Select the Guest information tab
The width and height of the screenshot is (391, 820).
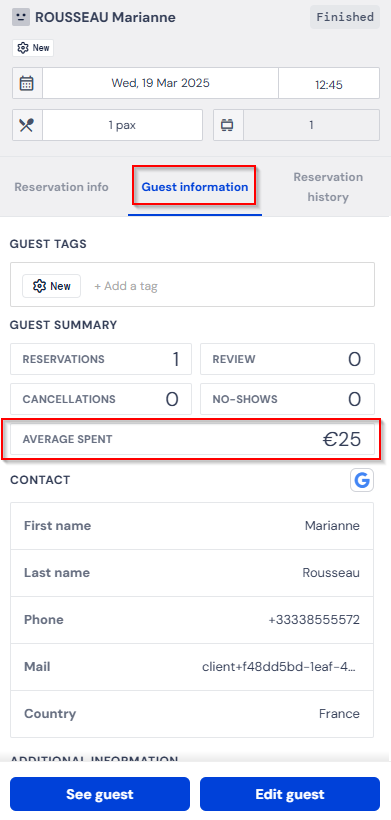click(x=194, y=187)
